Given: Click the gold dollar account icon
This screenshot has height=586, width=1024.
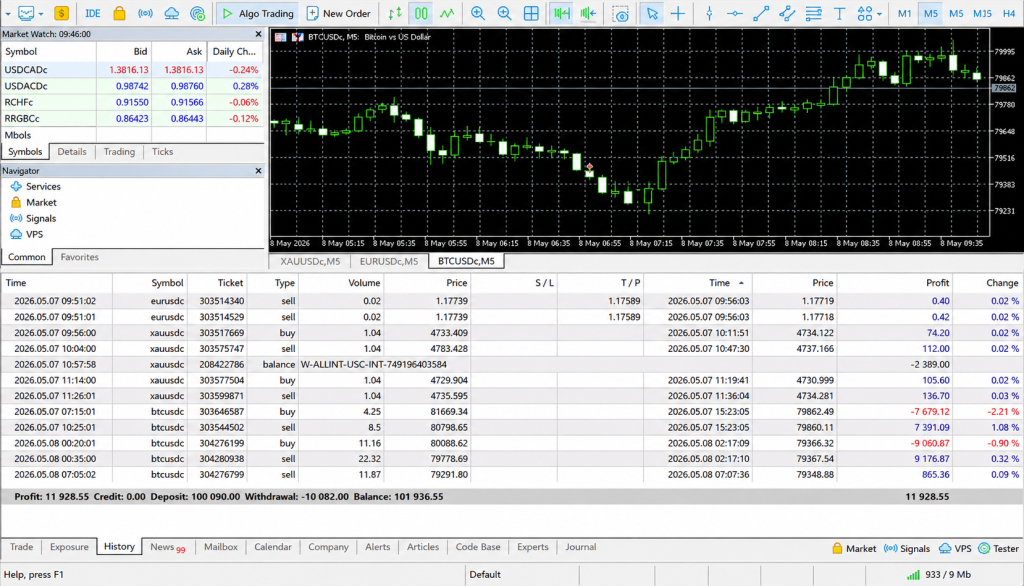Looking at the screenshot, I should click(61, 13).
